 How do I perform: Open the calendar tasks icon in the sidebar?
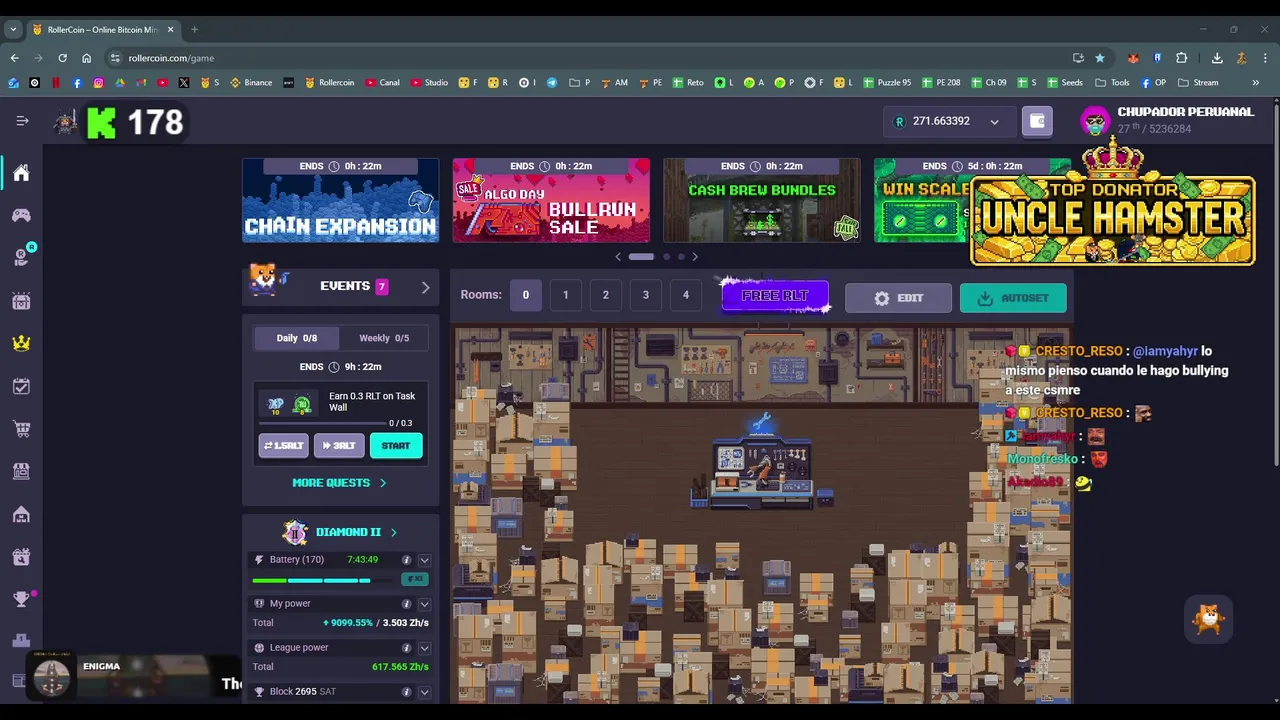tap(21, 386)
